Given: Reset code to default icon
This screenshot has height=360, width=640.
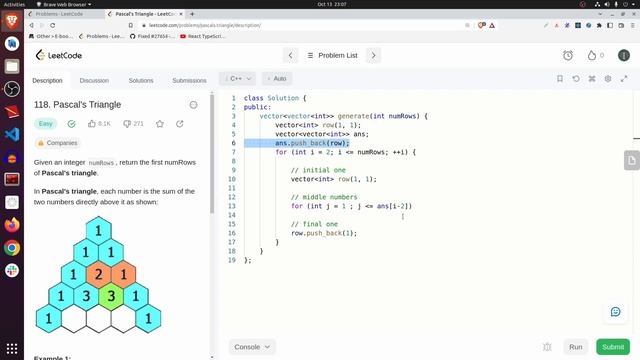Looking at the screenshot, I should tap(576, 78).
